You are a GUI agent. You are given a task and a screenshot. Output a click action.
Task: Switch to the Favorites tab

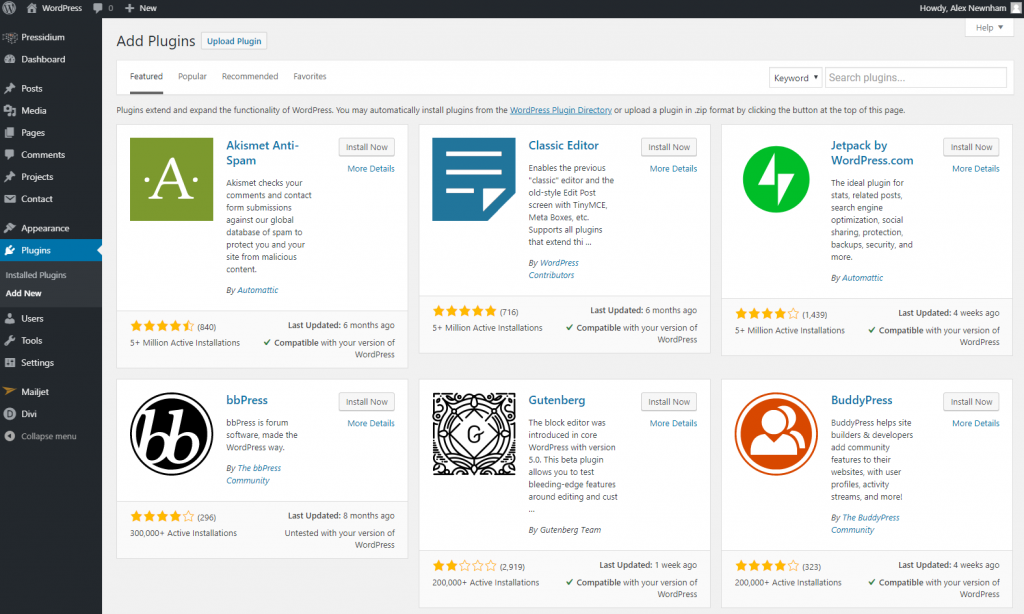coord(310,76)
